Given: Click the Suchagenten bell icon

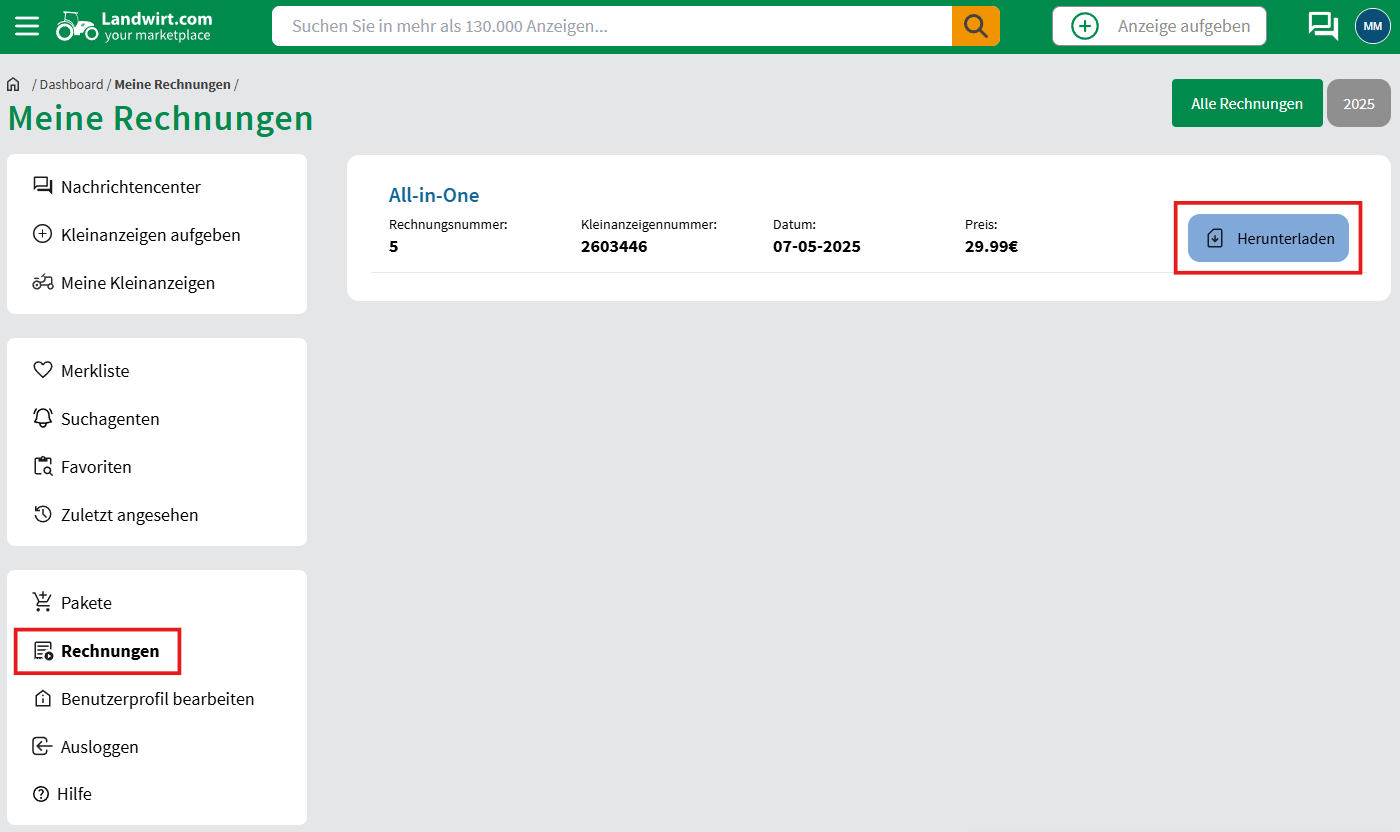Looking at the screenshot, I should 42,419.
